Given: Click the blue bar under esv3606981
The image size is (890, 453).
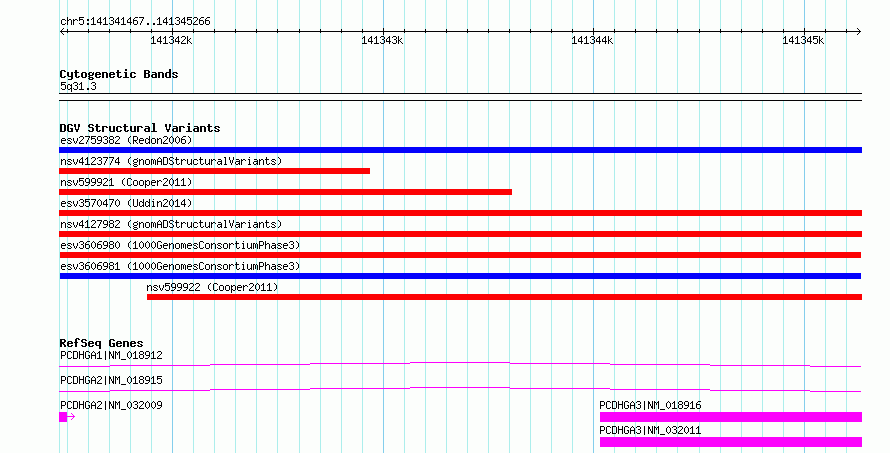Looking at the screenshot, I should coord(460,276).
